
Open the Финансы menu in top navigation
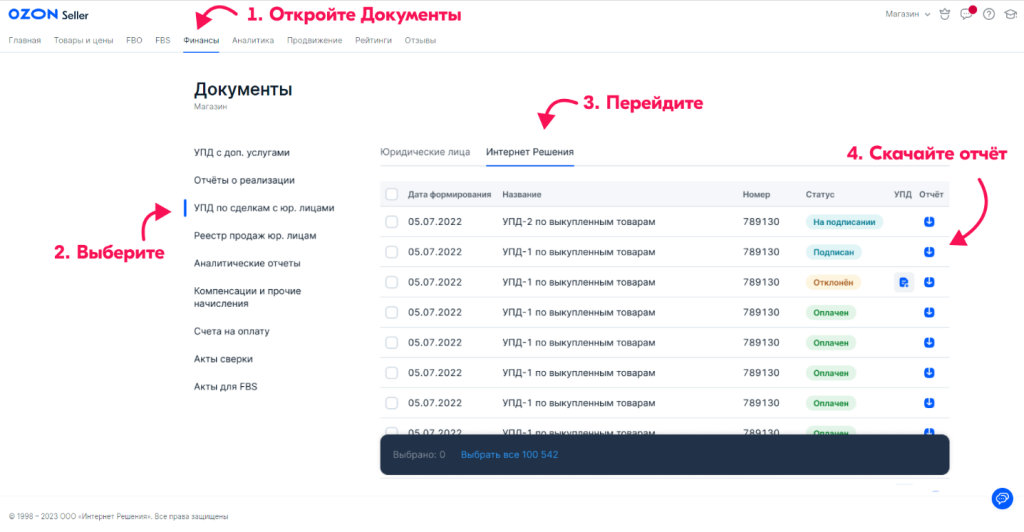point(201,40)
